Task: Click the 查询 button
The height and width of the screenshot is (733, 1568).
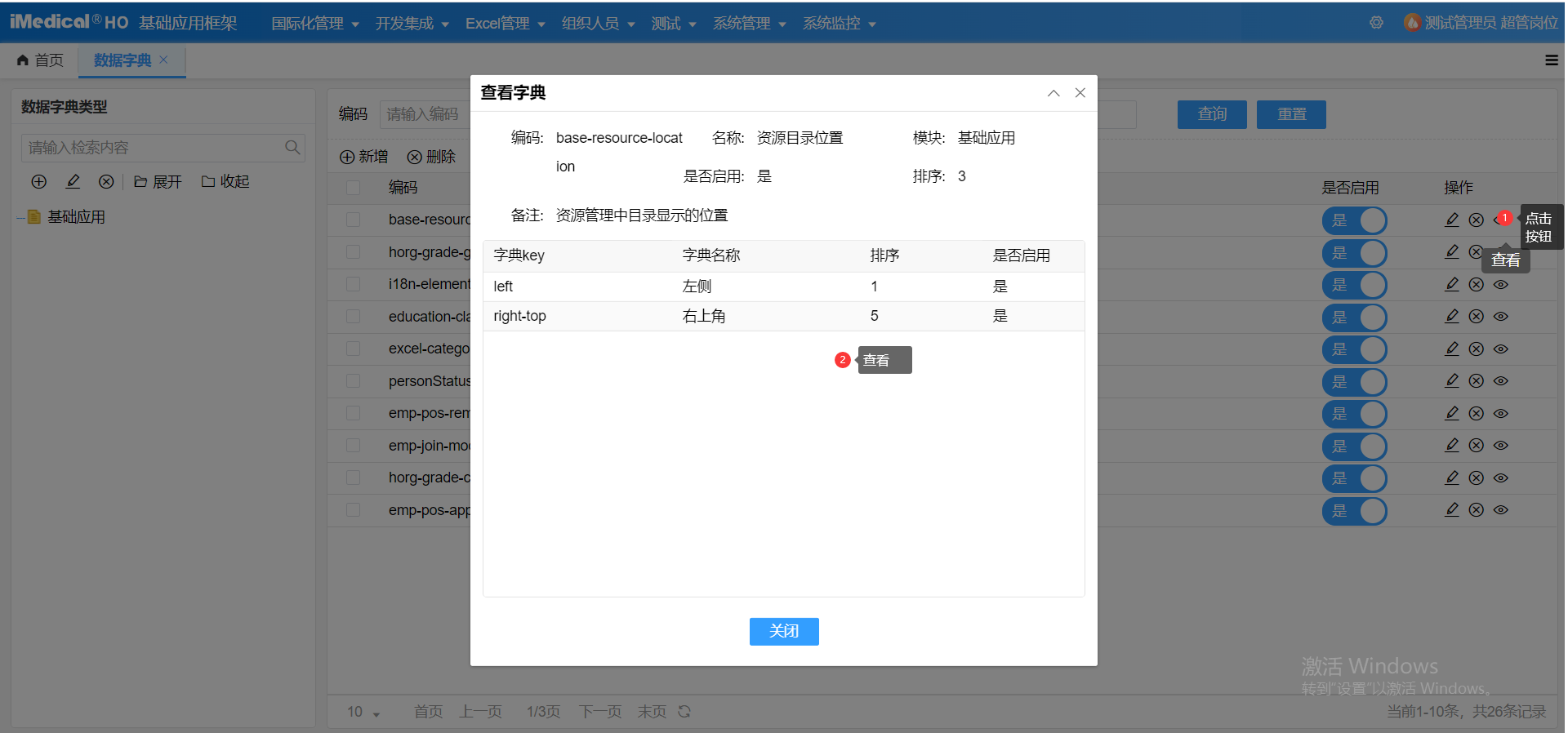Action: [1212, 114]
